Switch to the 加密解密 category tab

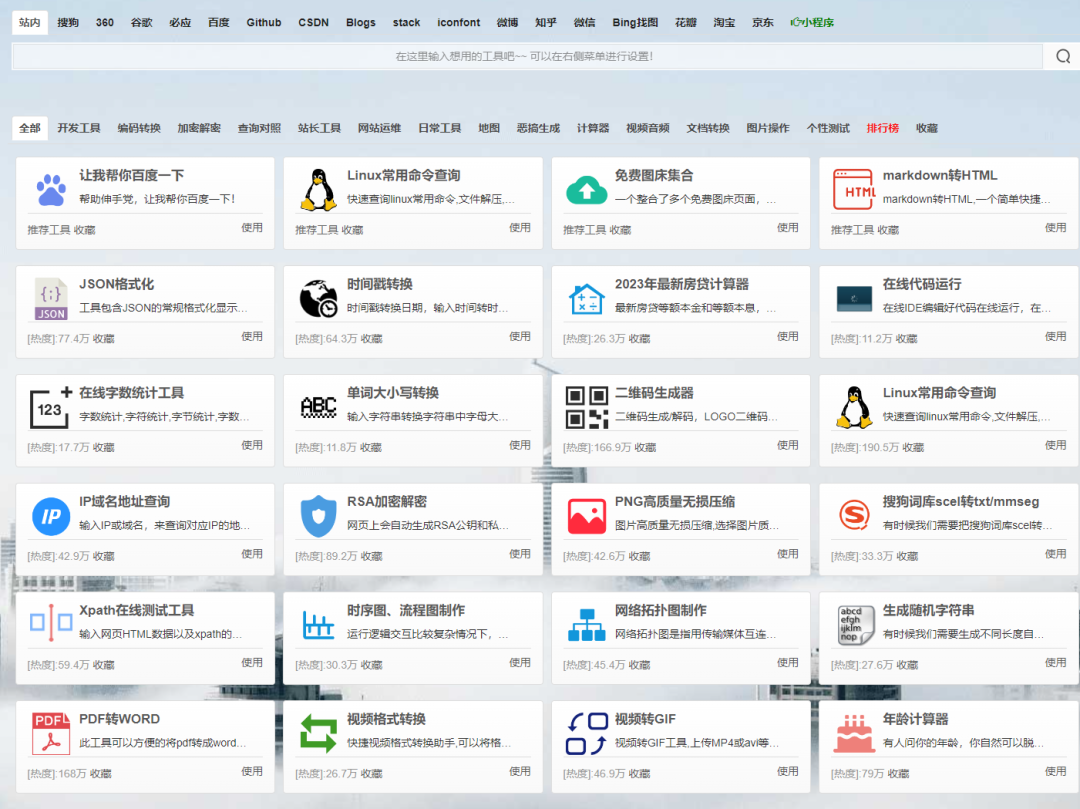pyautogui.click(x=199, y=128)
